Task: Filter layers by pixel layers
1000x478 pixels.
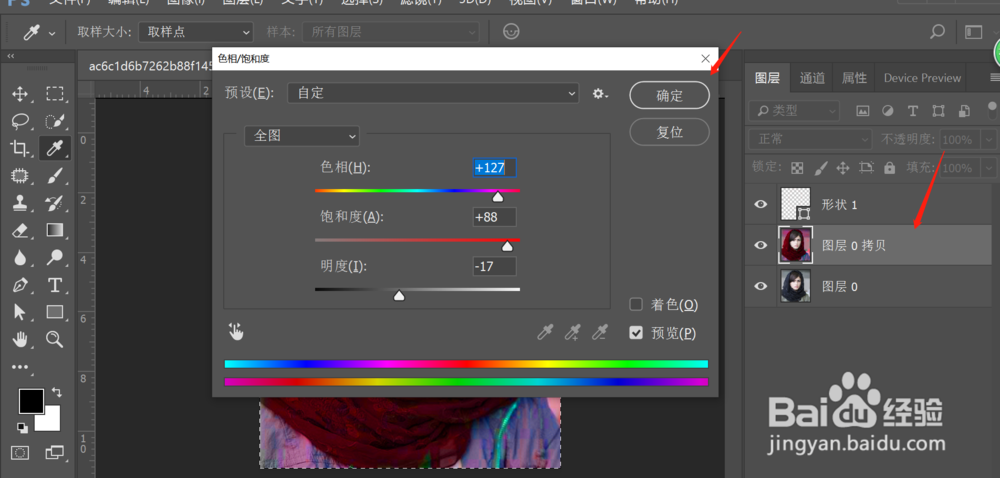Action: 863,111
